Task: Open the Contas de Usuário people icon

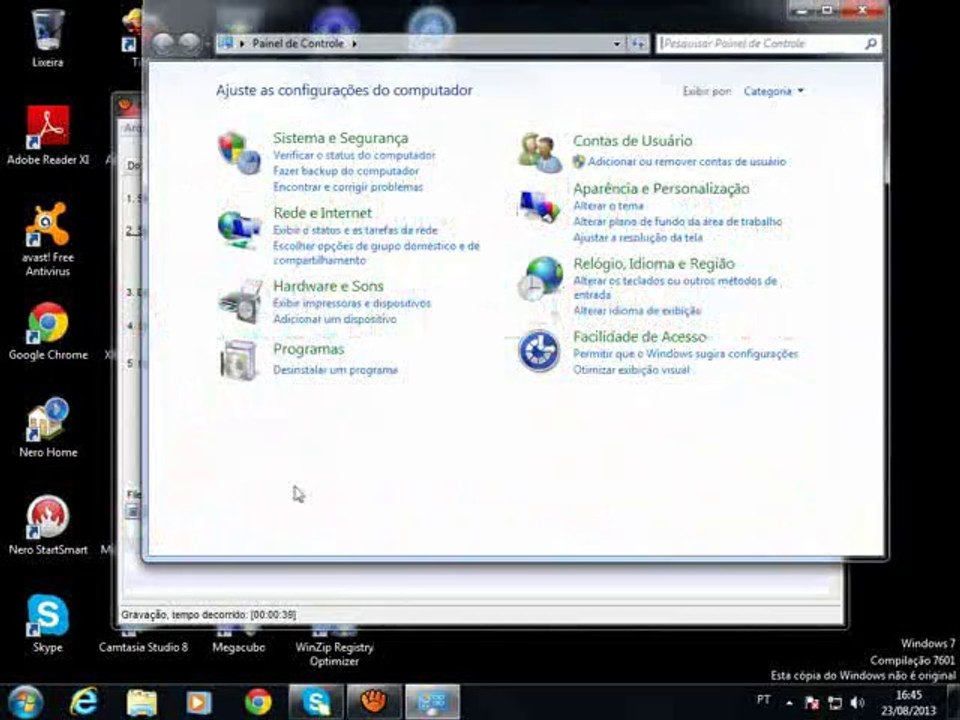Action: tap(539, 152)
